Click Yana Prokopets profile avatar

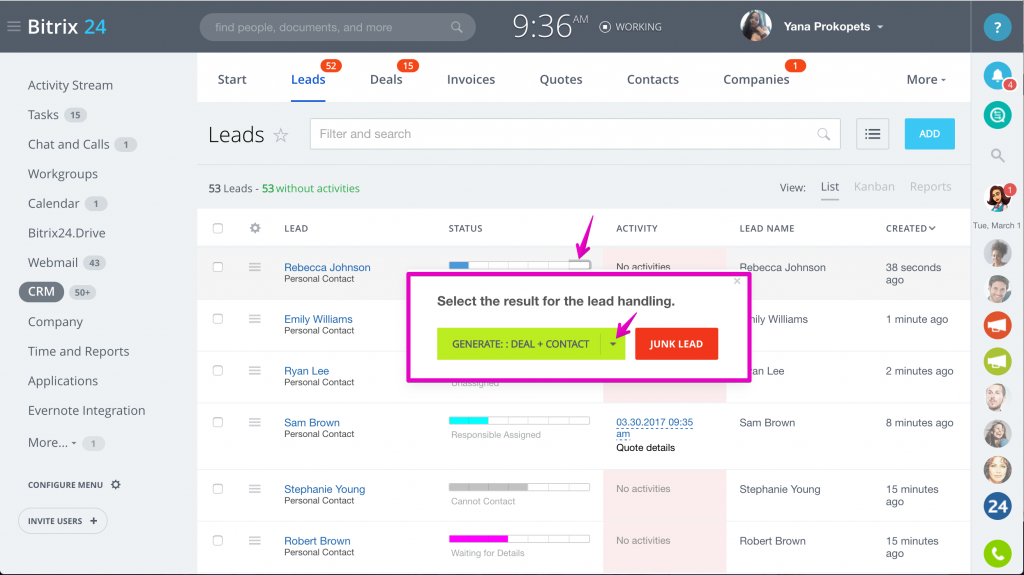pos(756,26)
